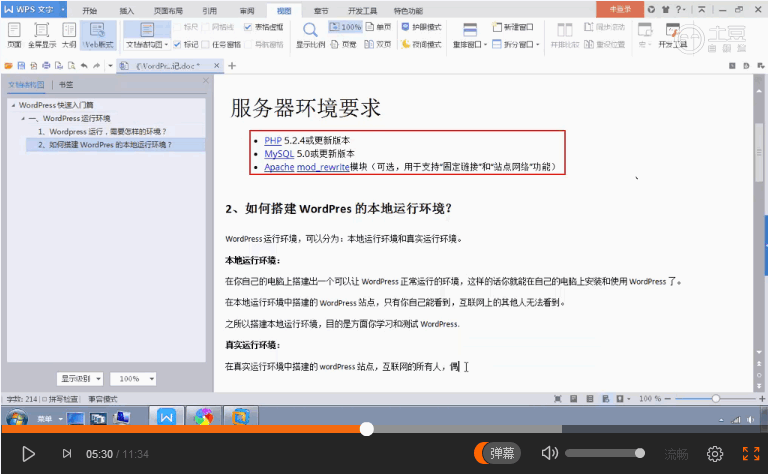This screenshot has width=768, height=474.
Task: Collapse 一、WordPress运行环境 tree node
Action: point(23,118)
